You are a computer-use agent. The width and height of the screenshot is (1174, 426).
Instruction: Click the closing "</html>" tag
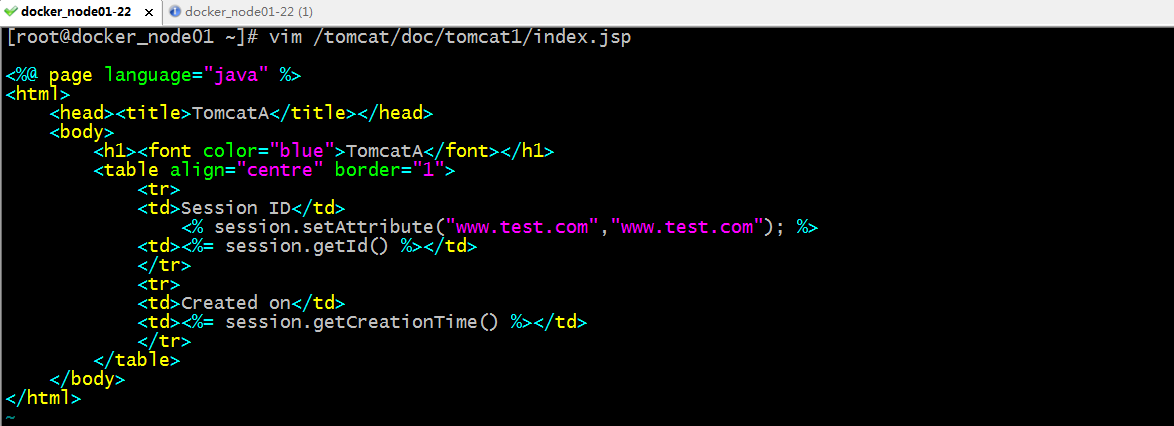pos(43,398)
